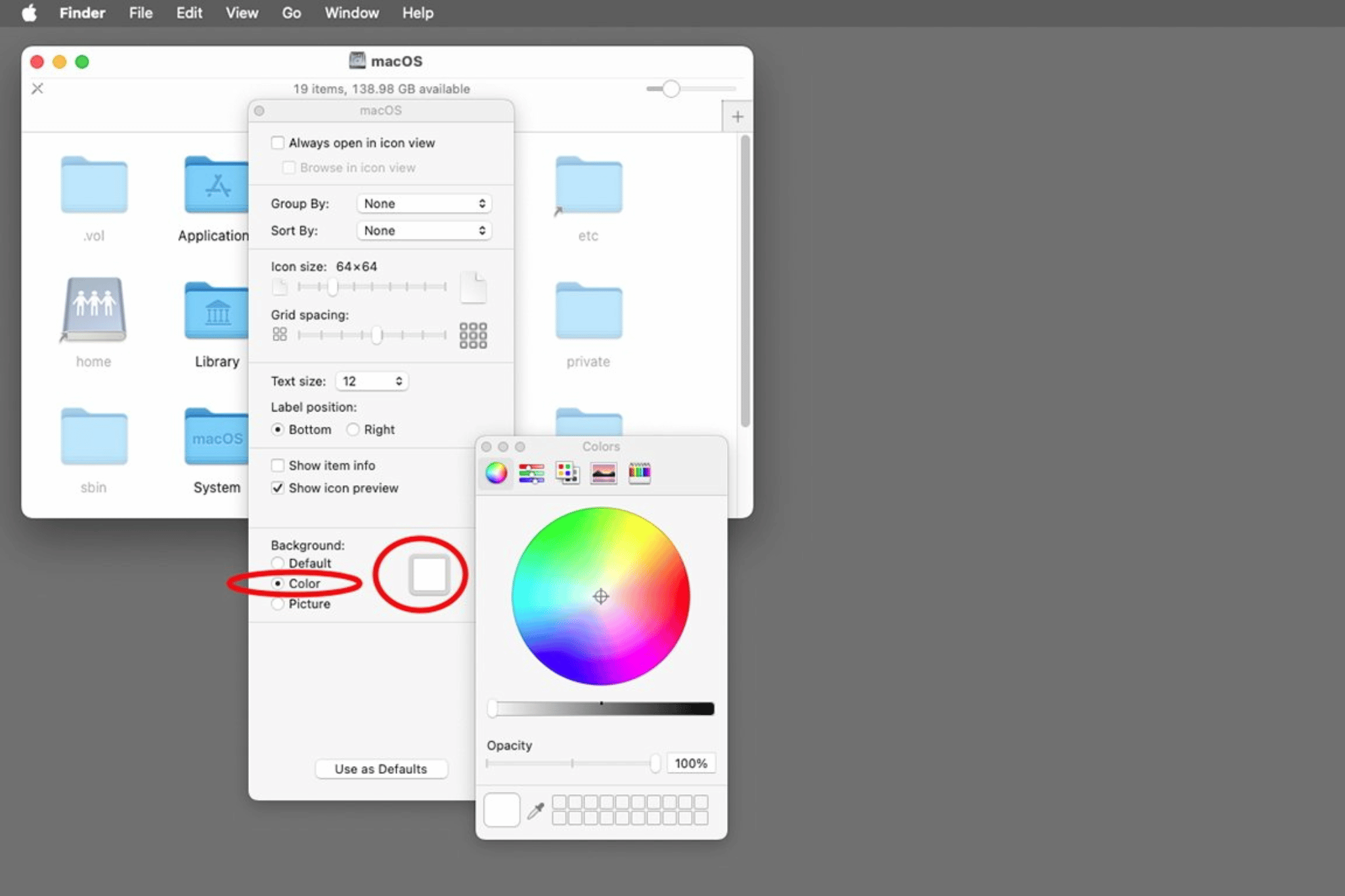Open the Group By dropdown
The height and width of the screenshot is (896, 1345).
[424, 203]
